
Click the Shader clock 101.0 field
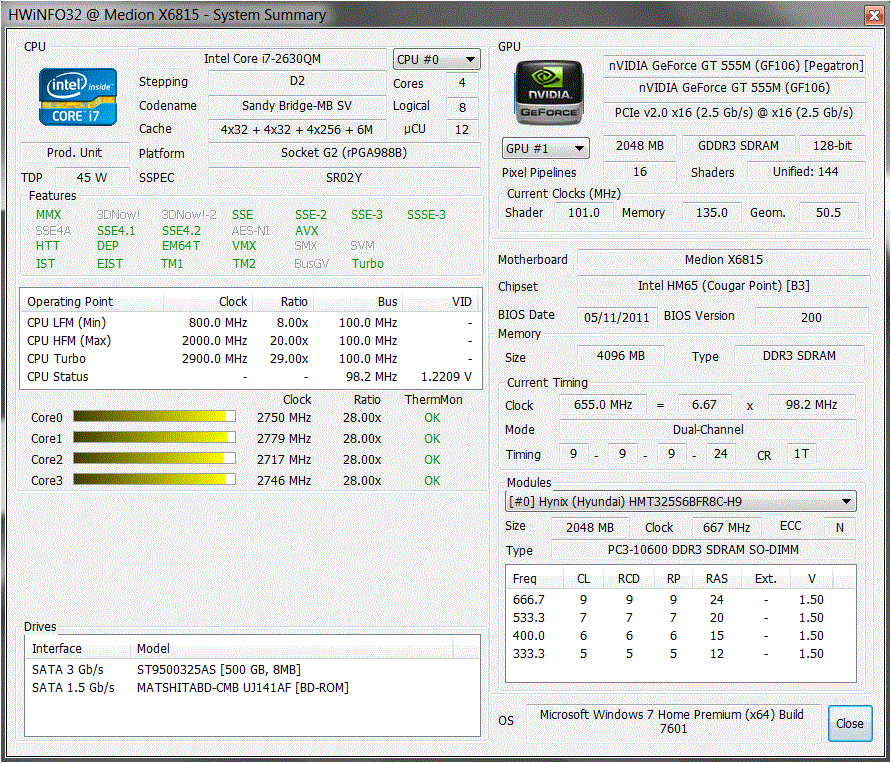click(x=584, y=212)
